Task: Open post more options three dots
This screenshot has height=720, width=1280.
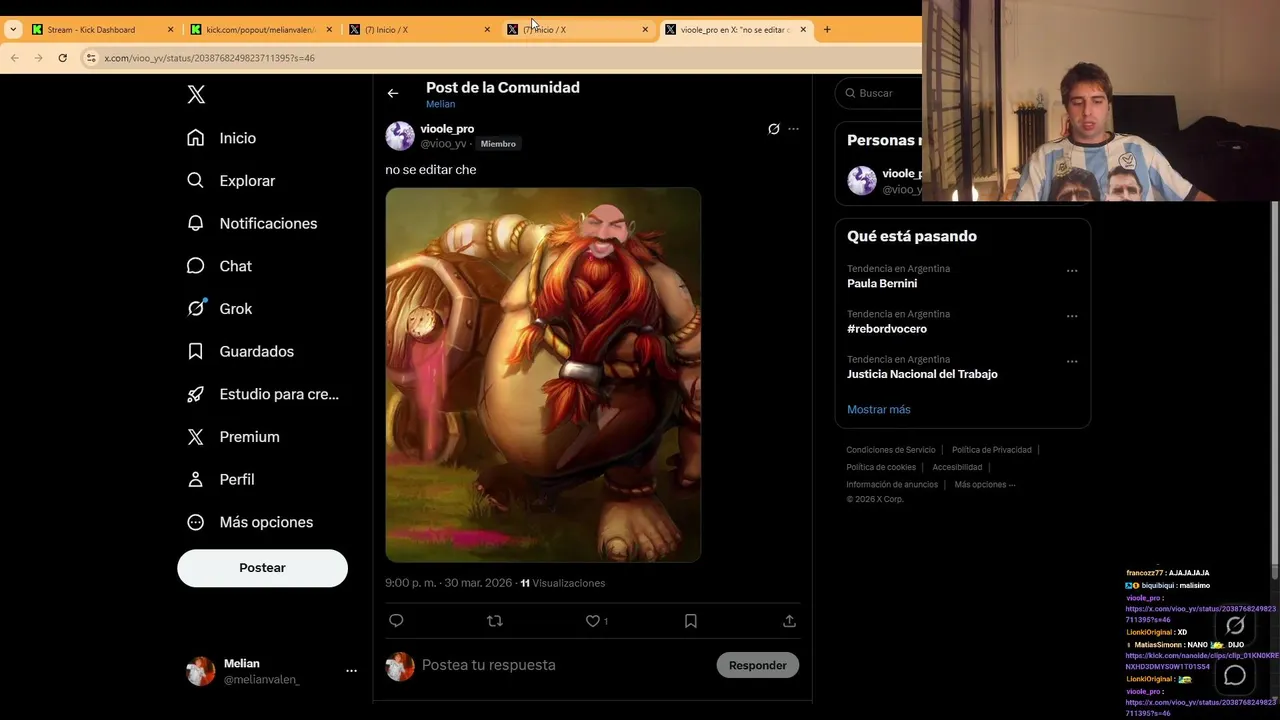Action: coord(793,129)
